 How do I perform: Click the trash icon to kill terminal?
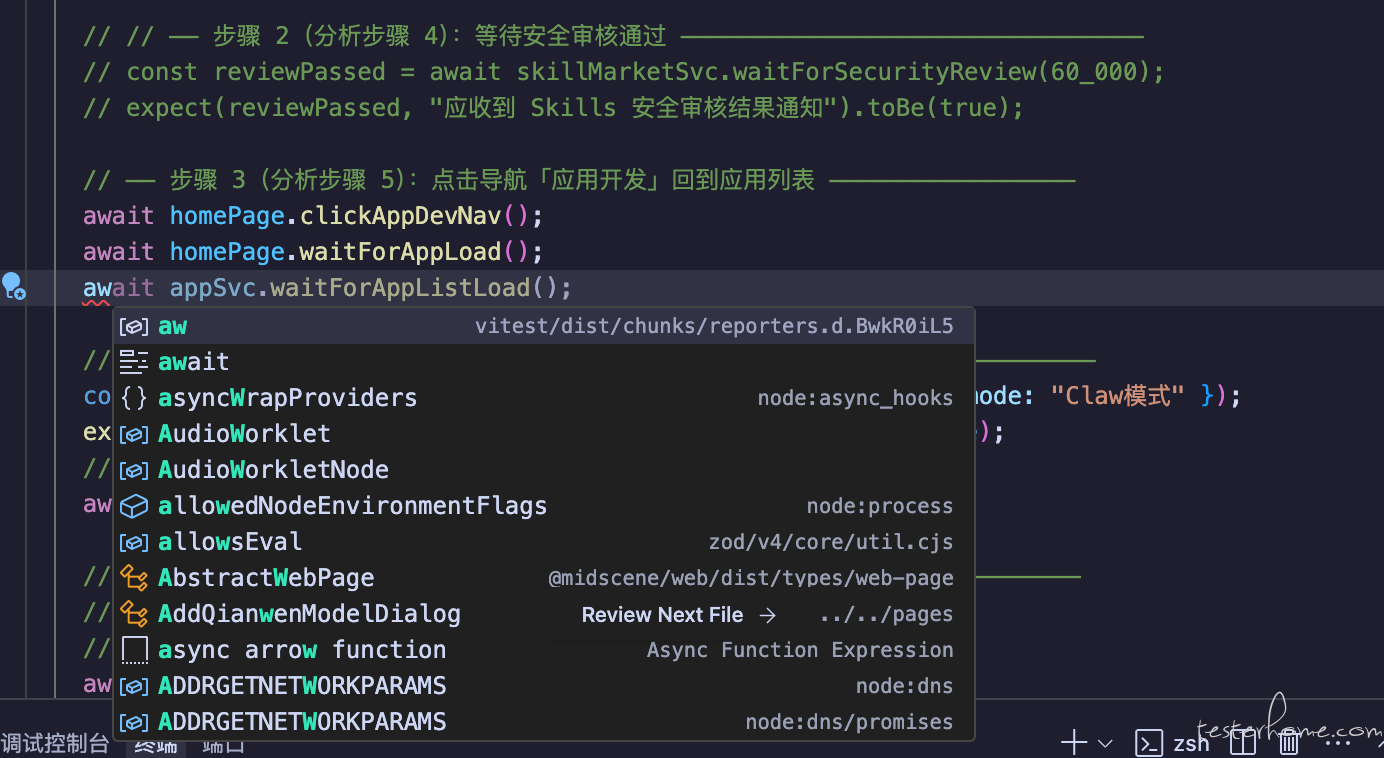click(1290, 743)
